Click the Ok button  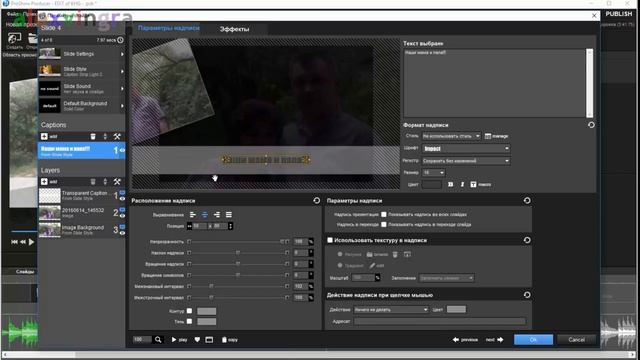point(533,340)
